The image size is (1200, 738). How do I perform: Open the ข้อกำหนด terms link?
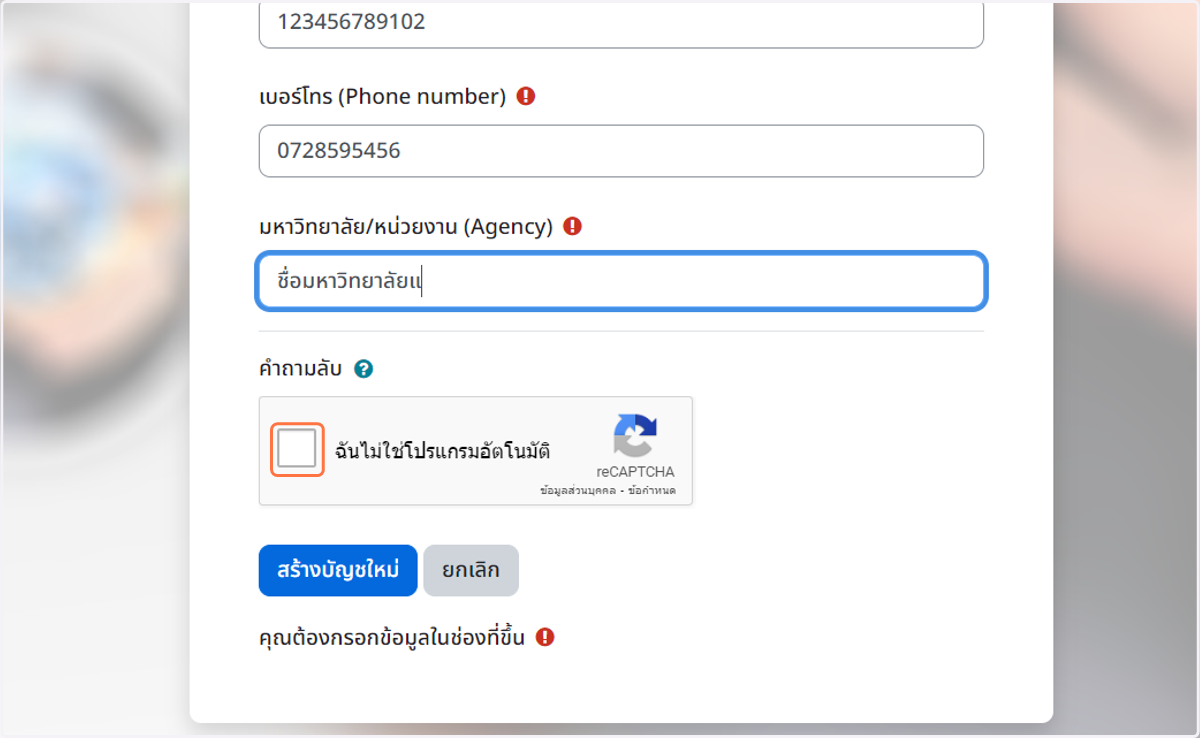(652, 491)
